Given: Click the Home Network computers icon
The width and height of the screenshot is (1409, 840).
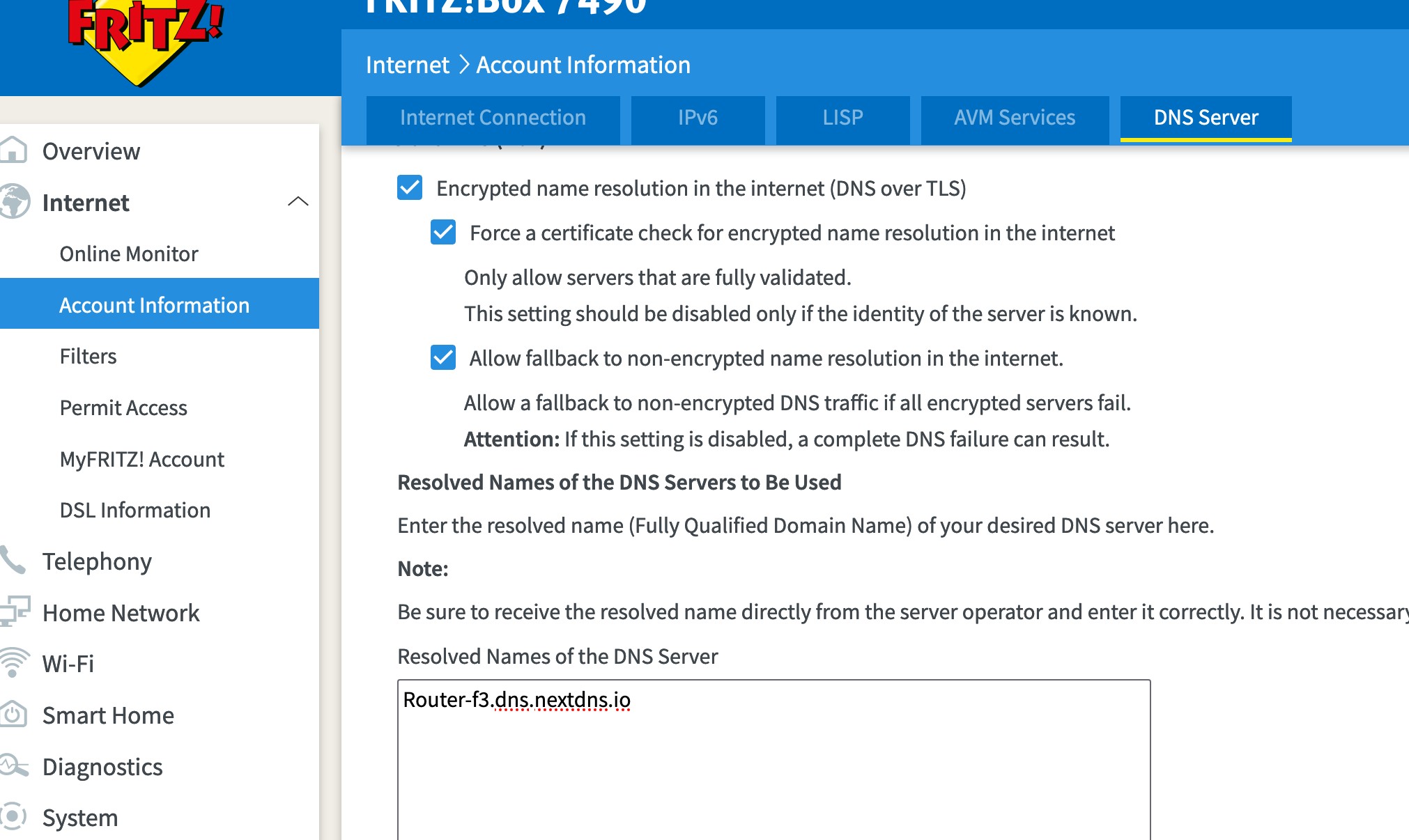Looking at the screenshot, I should (x=14, y=612).
